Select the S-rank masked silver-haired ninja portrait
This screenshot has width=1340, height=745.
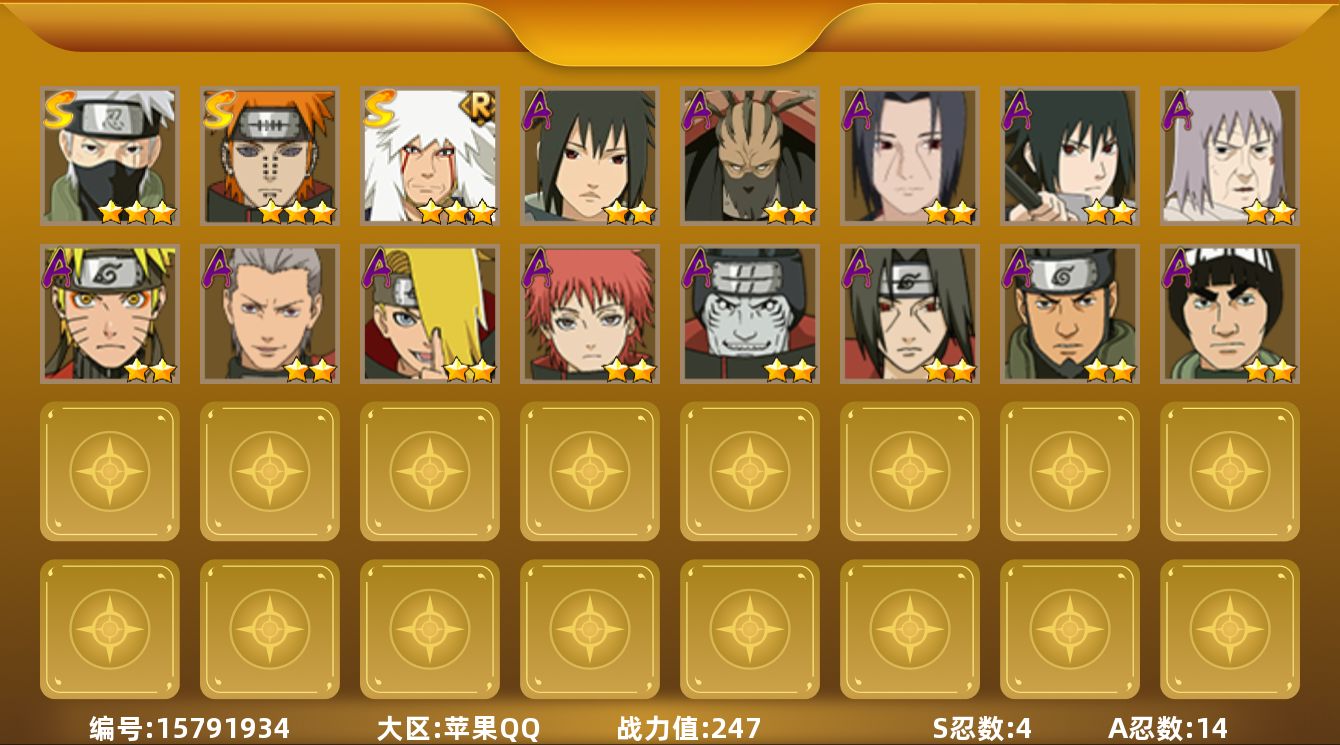(x=109, y=156)
